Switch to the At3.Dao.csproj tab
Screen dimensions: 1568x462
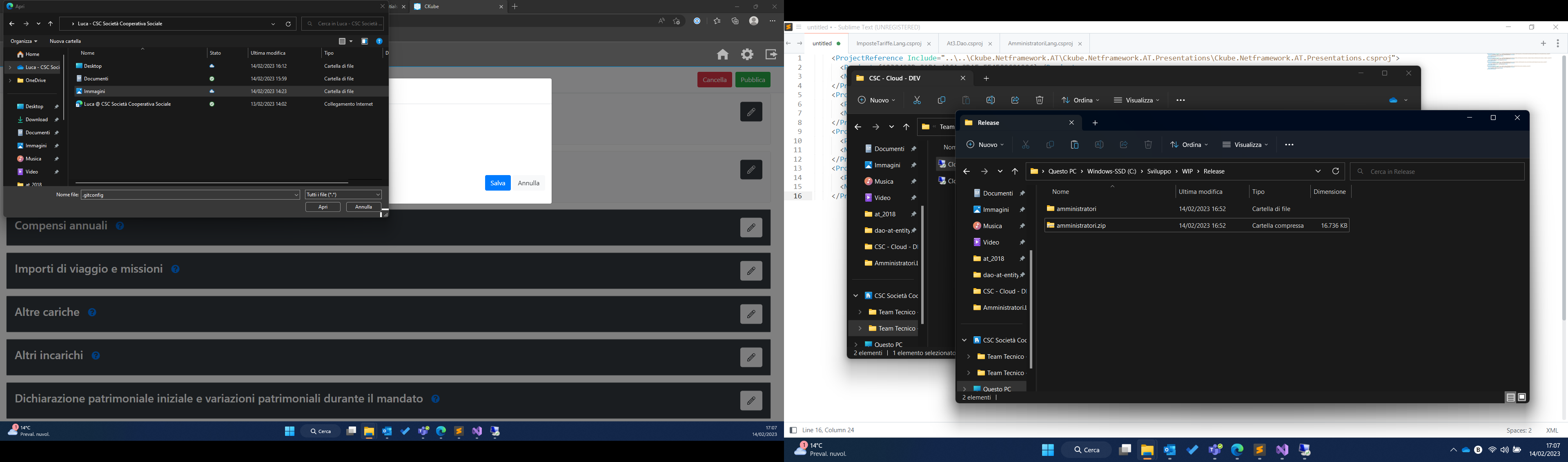click(964, 44)
